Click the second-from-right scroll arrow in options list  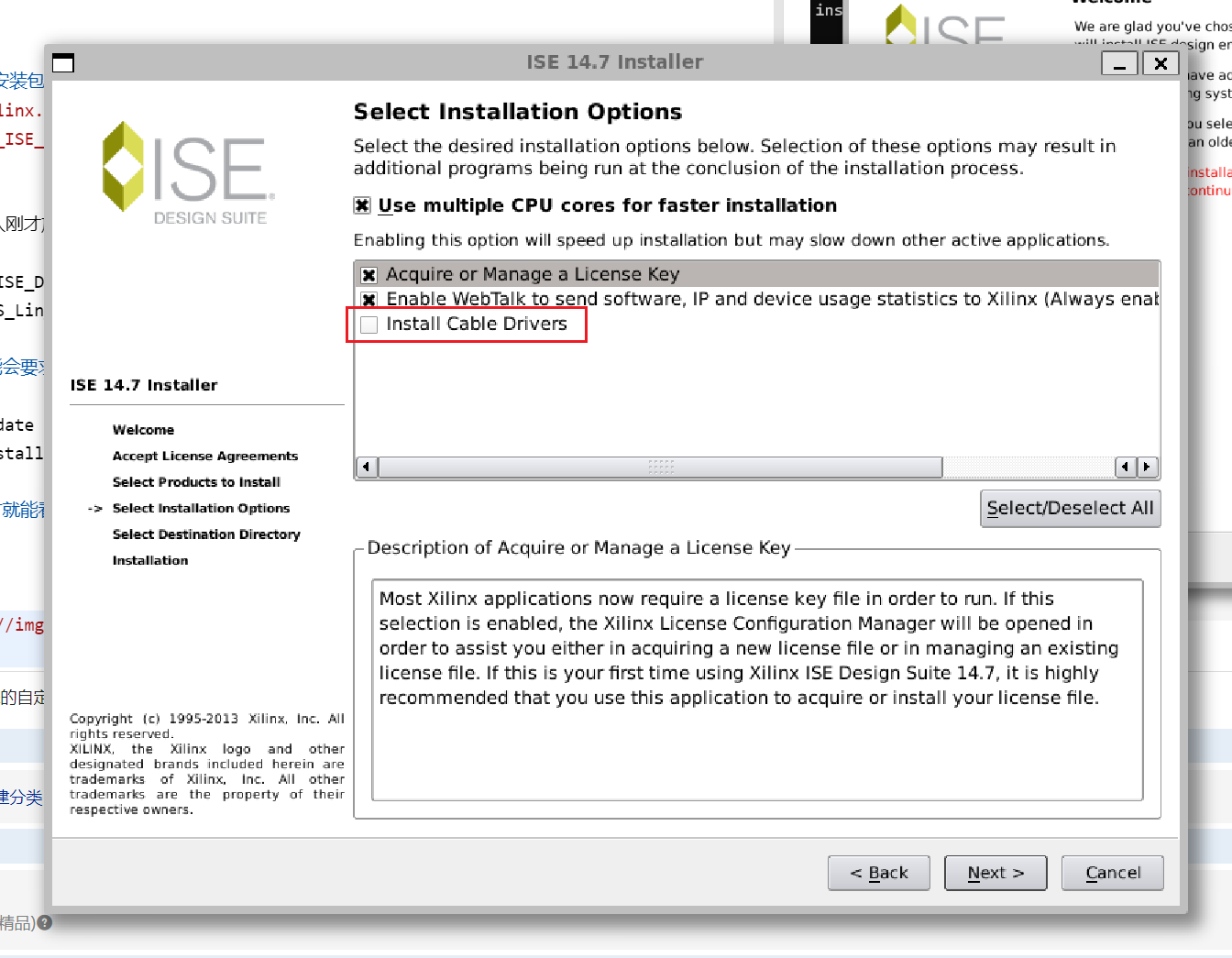click(x=1126, y=467)
